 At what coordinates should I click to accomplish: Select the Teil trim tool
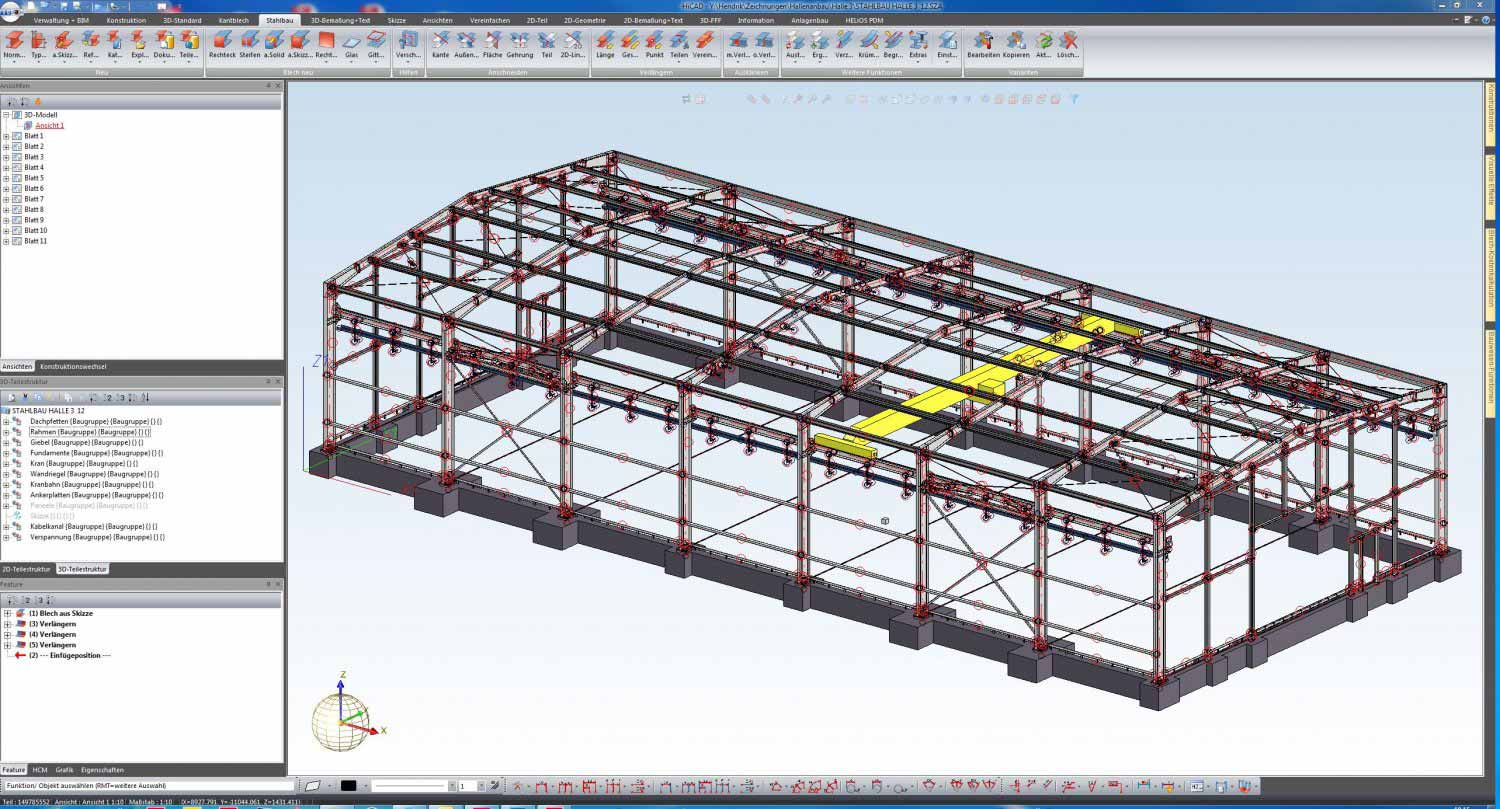(546, 45)
